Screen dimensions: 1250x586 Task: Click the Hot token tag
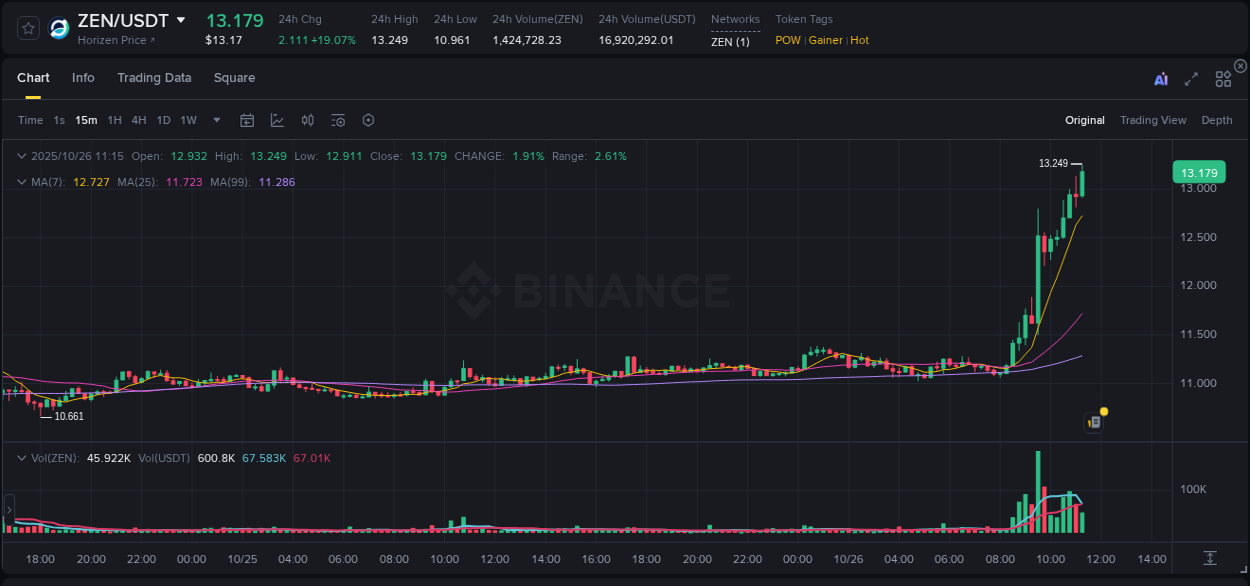tap(859, 40)
